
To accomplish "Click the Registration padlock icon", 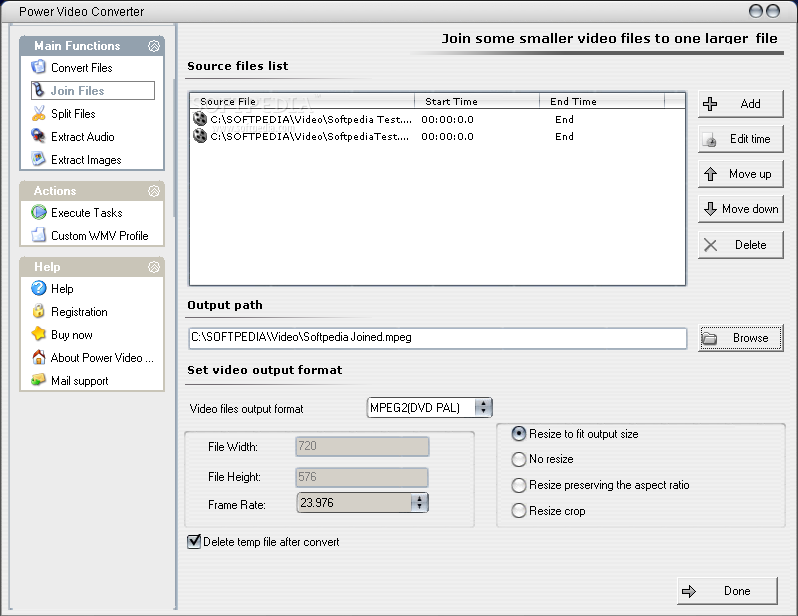I will (39, 311).
